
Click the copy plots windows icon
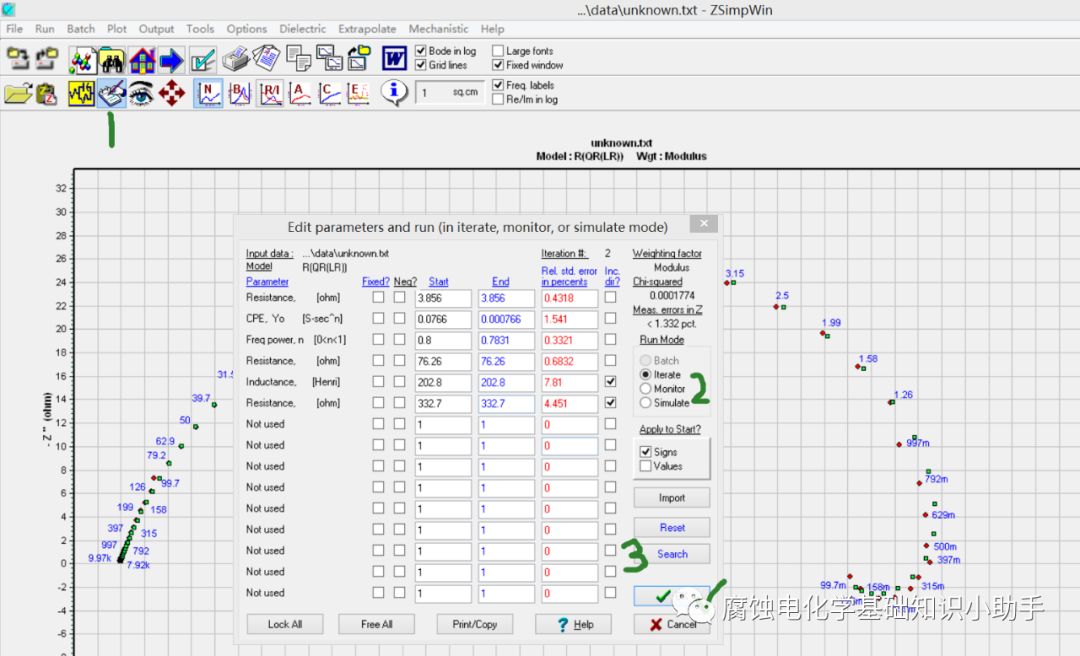(x=329, y=59)
